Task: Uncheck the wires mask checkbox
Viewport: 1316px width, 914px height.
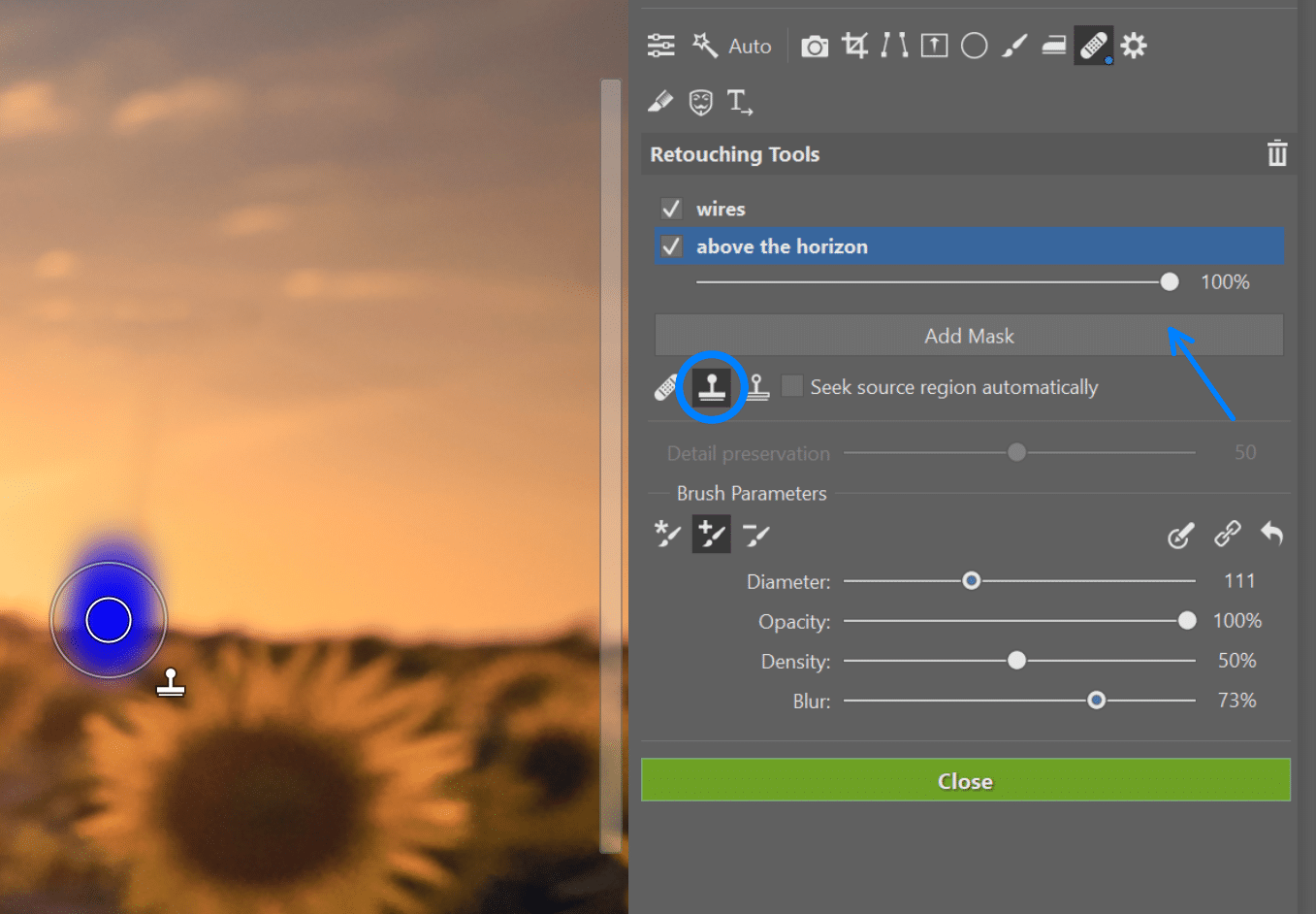Action: click(671, 209)
